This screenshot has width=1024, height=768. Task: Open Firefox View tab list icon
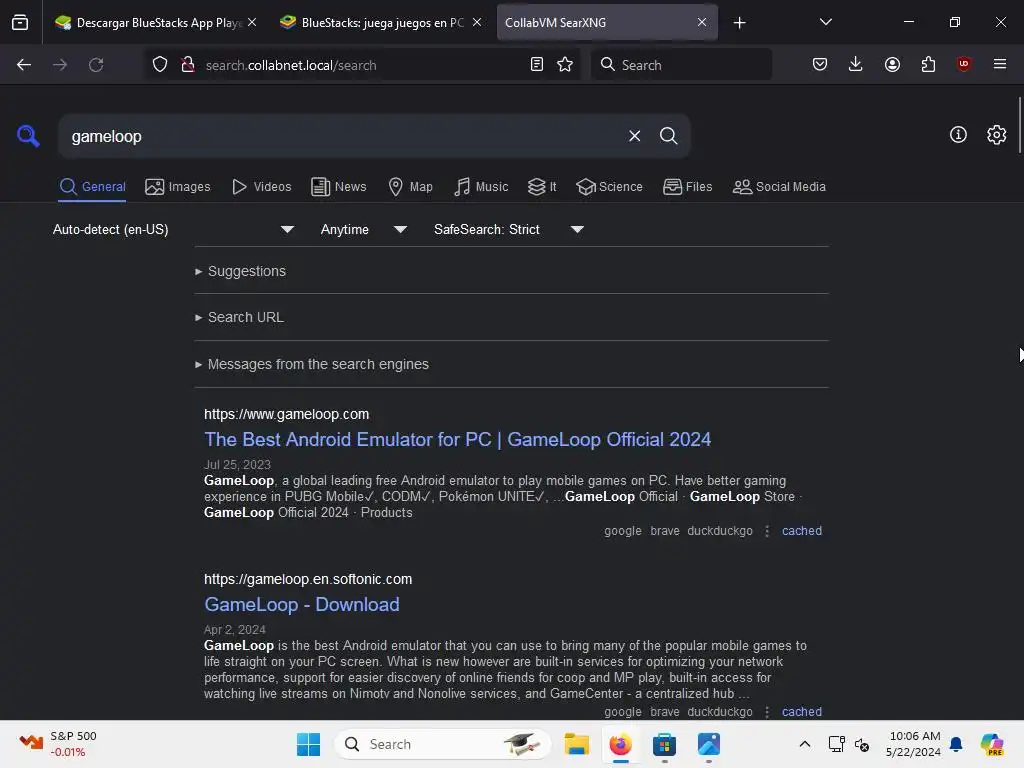[x=20, y=22]
